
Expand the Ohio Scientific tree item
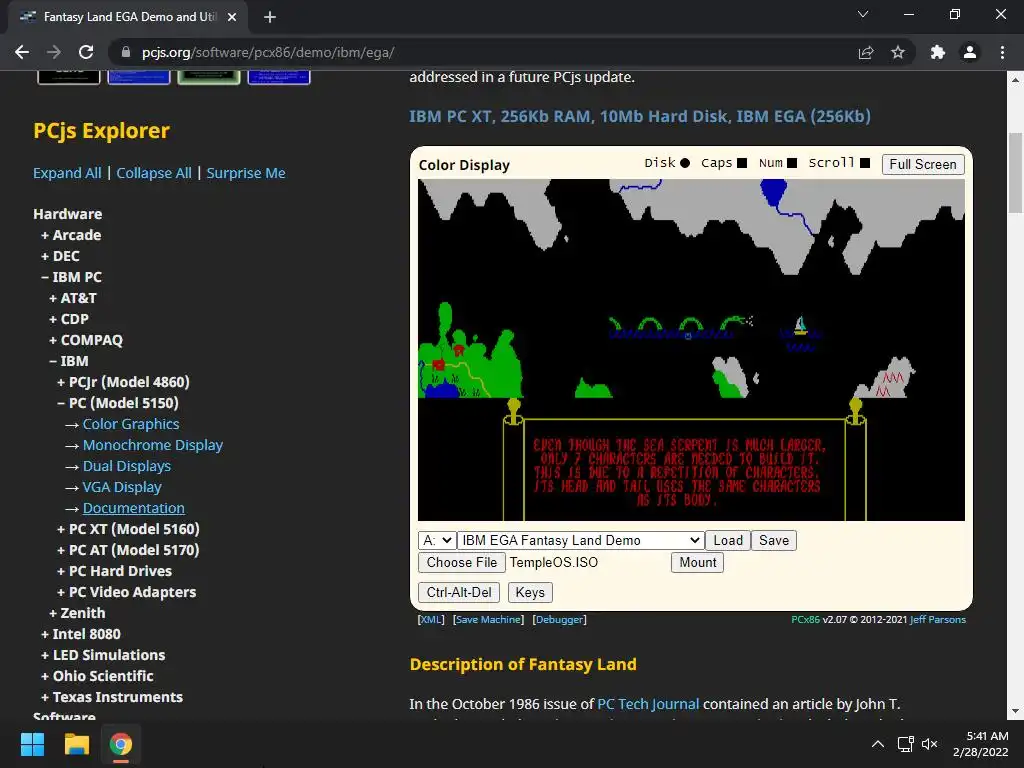[x=97, y=676]
